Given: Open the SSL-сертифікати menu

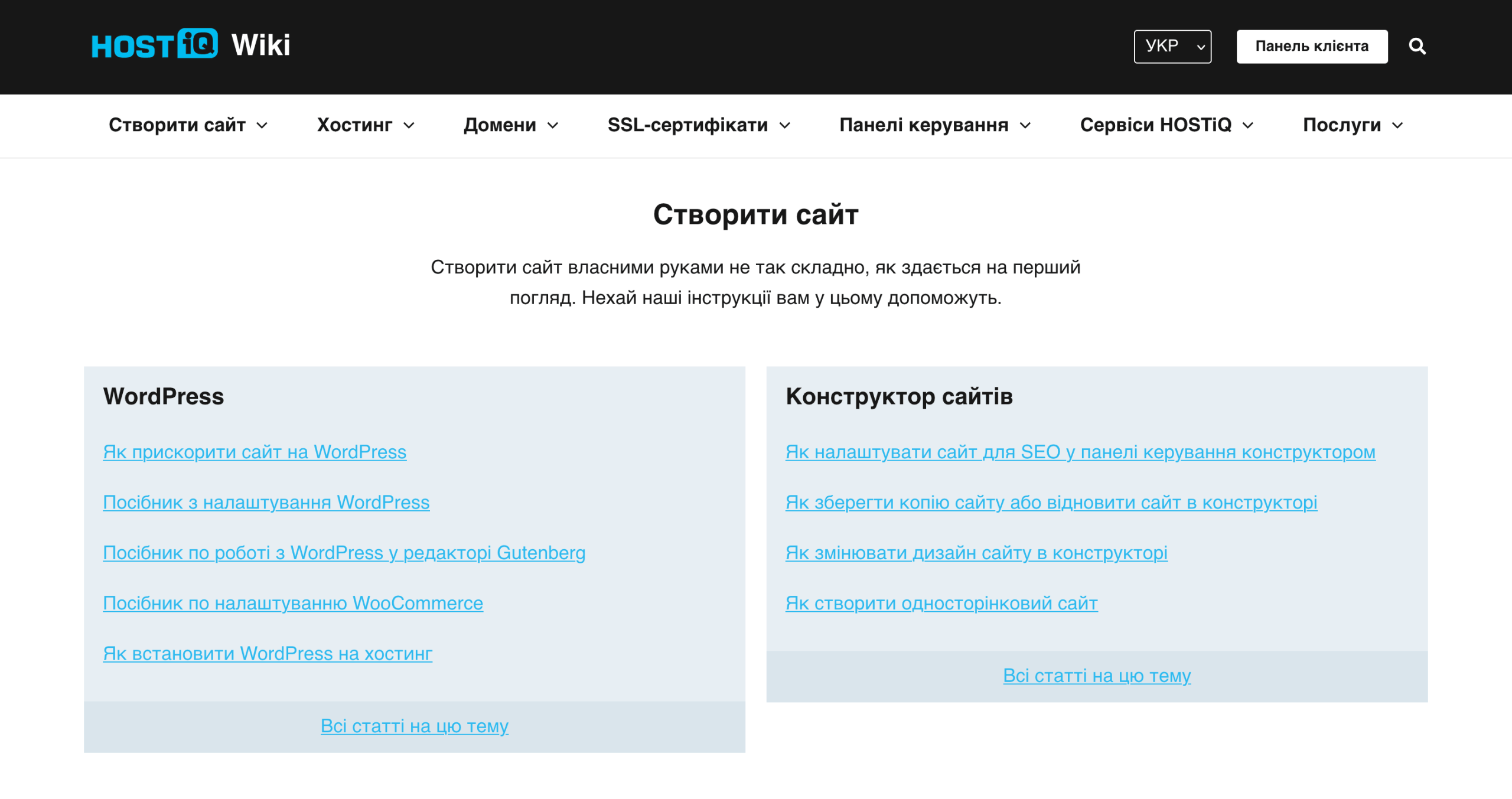Looking at the screenshot, I should [x=699, y=125].
